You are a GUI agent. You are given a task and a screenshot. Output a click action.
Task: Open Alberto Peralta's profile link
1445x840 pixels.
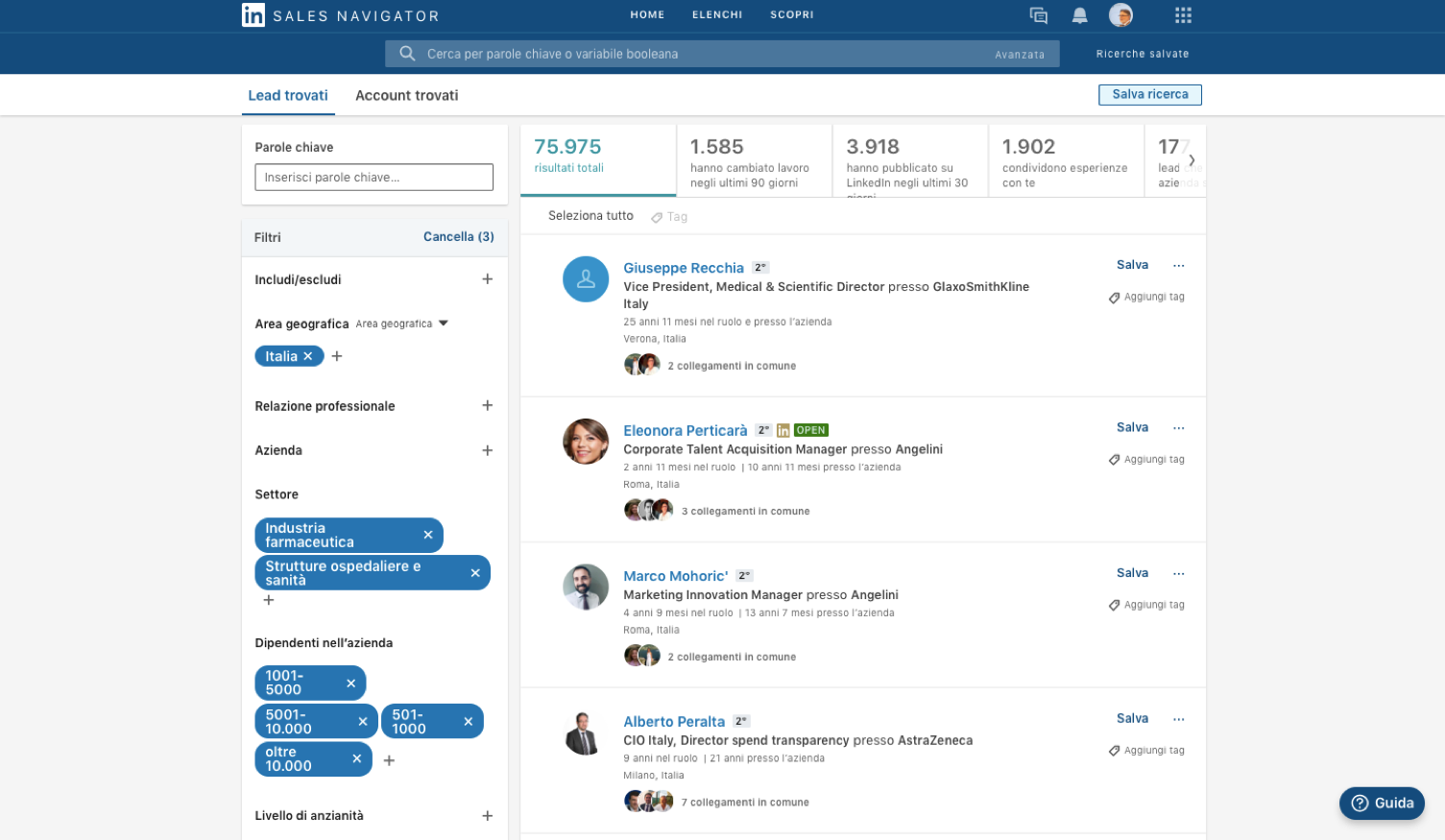[674, 721]
